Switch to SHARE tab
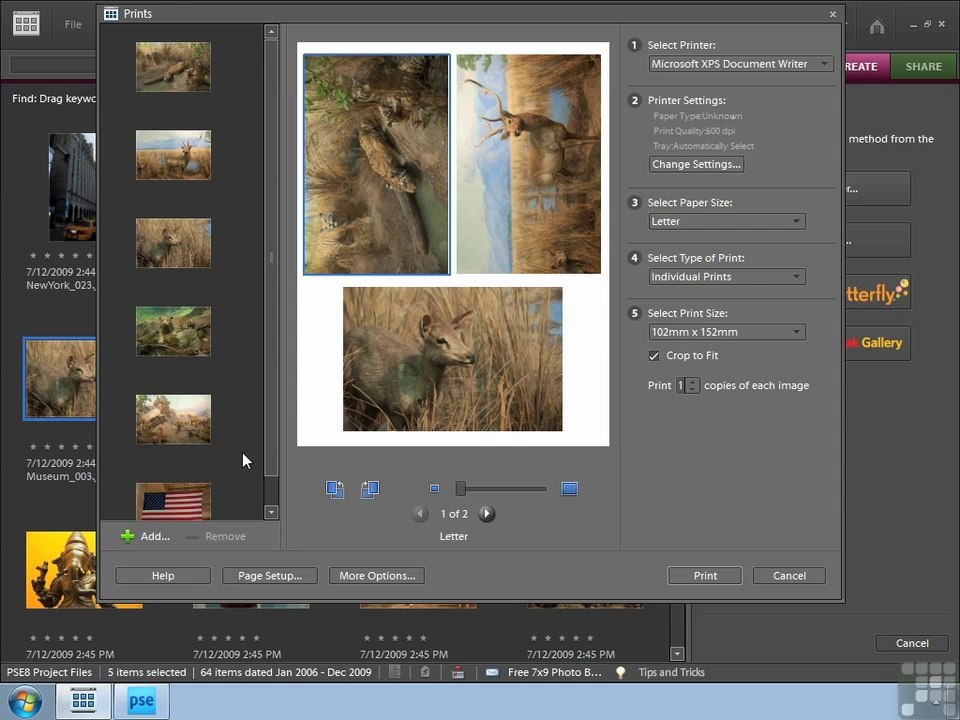 923,66
